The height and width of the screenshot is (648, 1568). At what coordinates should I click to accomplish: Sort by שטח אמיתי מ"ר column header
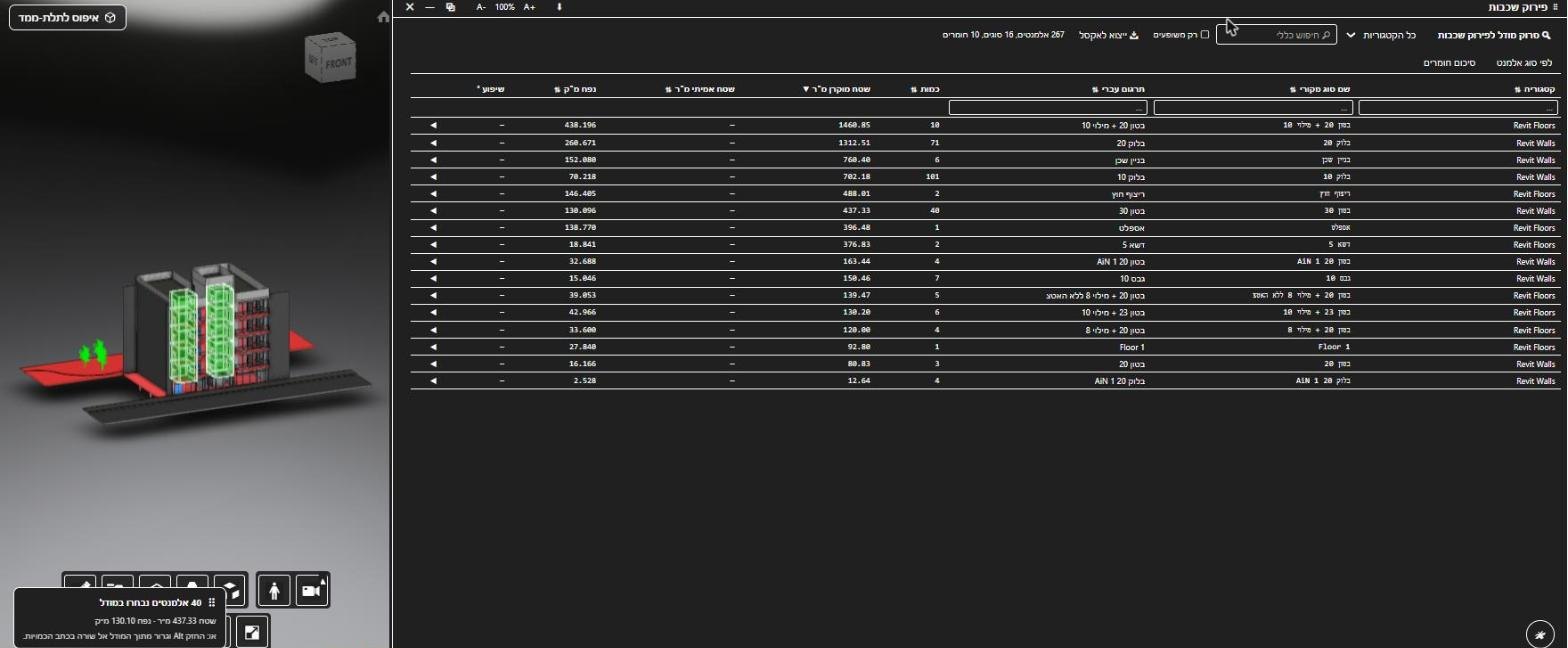click(x=699, y=89)
